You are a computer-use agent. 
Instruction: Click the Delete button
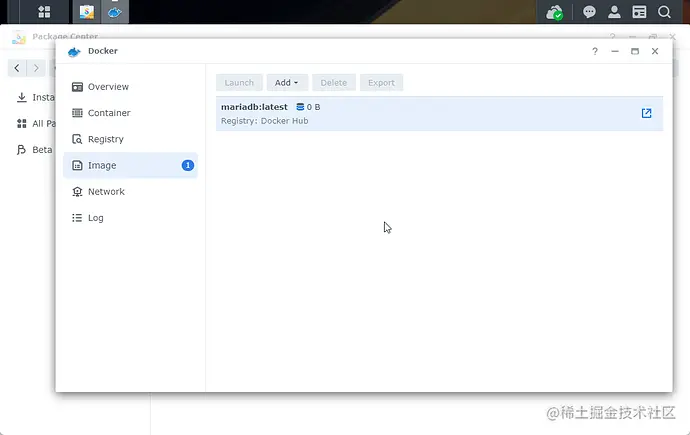(334, 83)
